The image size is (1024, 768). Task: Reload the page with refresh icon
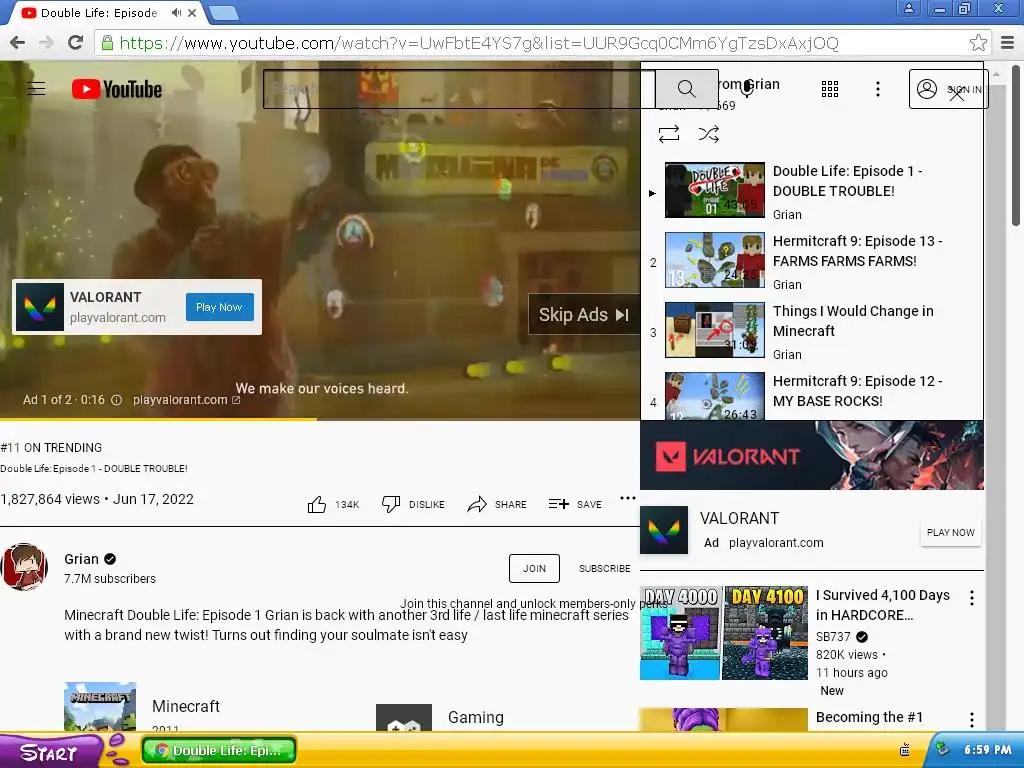[x=76, y=43]
